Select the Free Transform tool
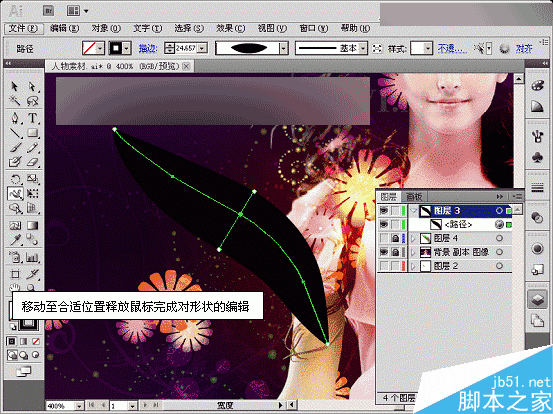Viewport: 553px width, 414px height. pyautogui.click(x=32, y=194)
